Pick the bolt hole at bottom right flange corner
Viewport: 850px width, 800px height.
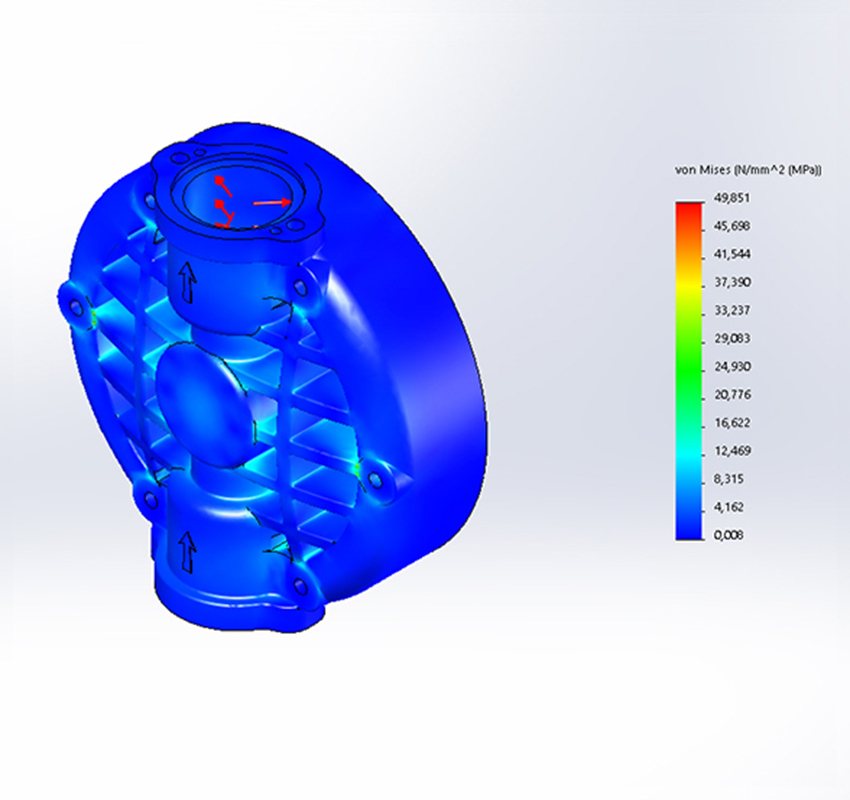[x=298, y=587]
